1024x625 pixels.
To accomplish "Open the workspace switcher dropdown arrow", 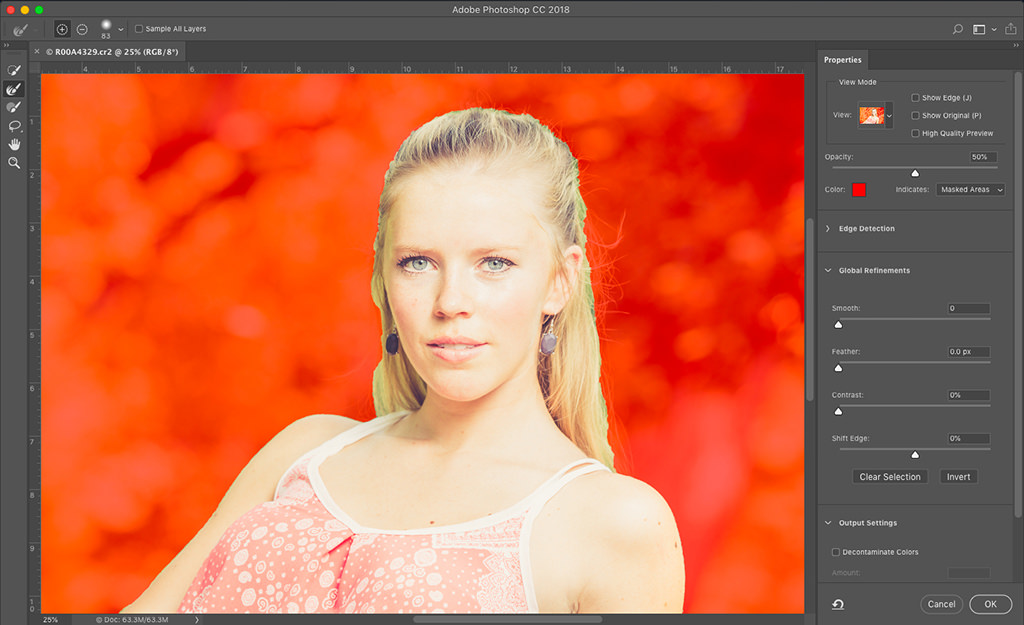I will click(x=994, y=29).
